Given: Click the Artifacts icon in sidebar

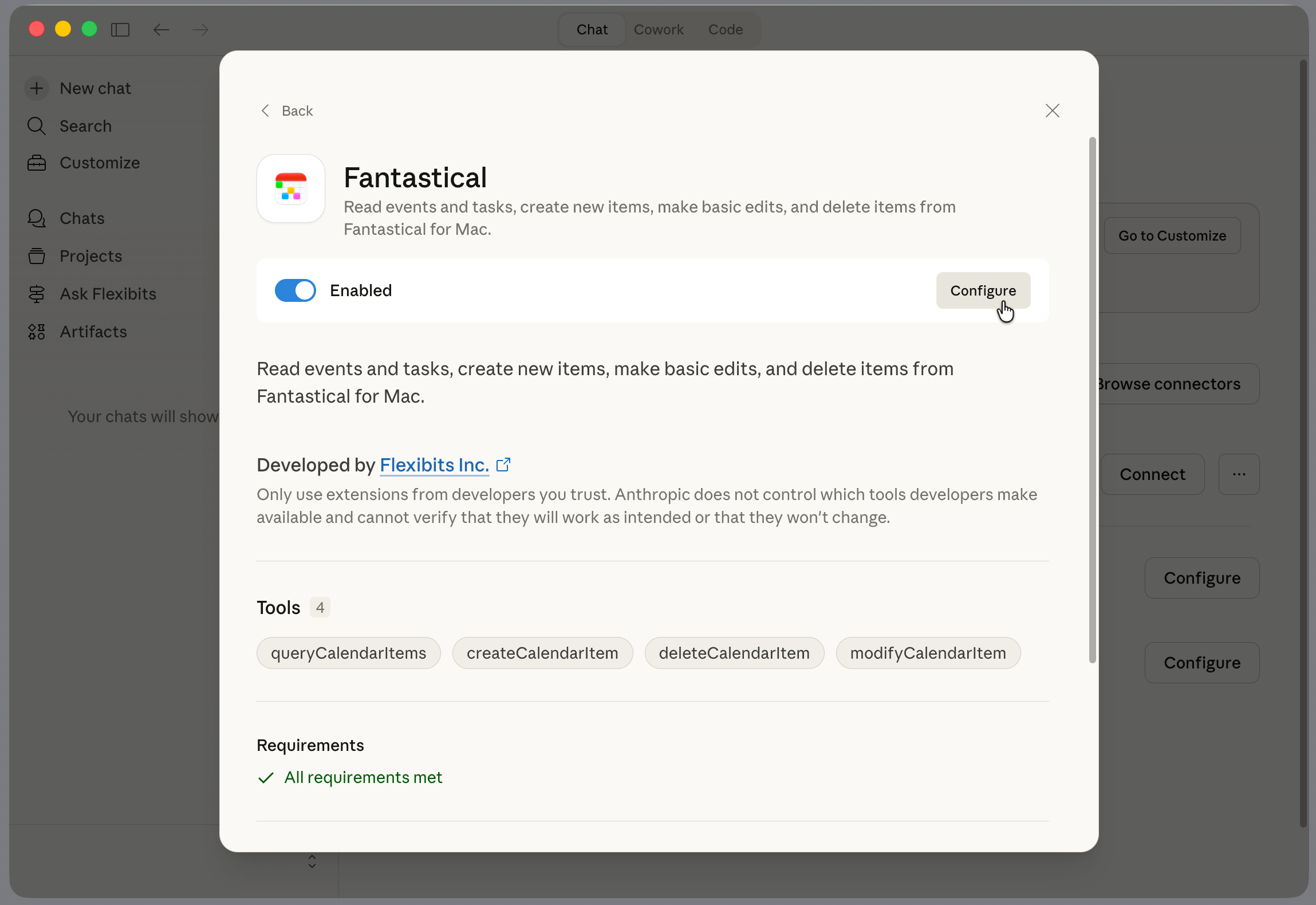Looking at the screenshot, I should point(37,332).
